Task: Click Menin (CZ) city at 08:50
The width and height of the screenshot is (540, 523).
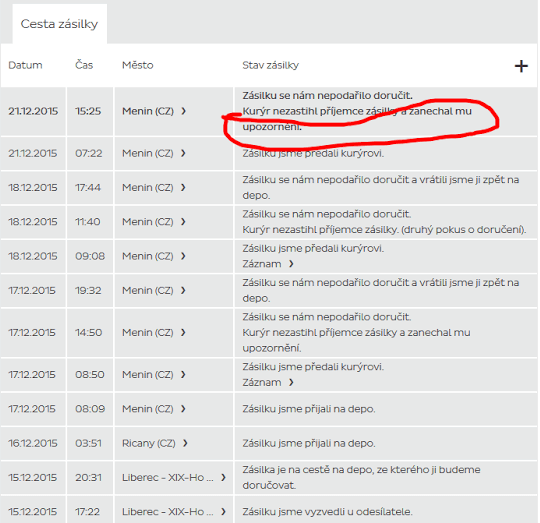Action: point(148,375)
